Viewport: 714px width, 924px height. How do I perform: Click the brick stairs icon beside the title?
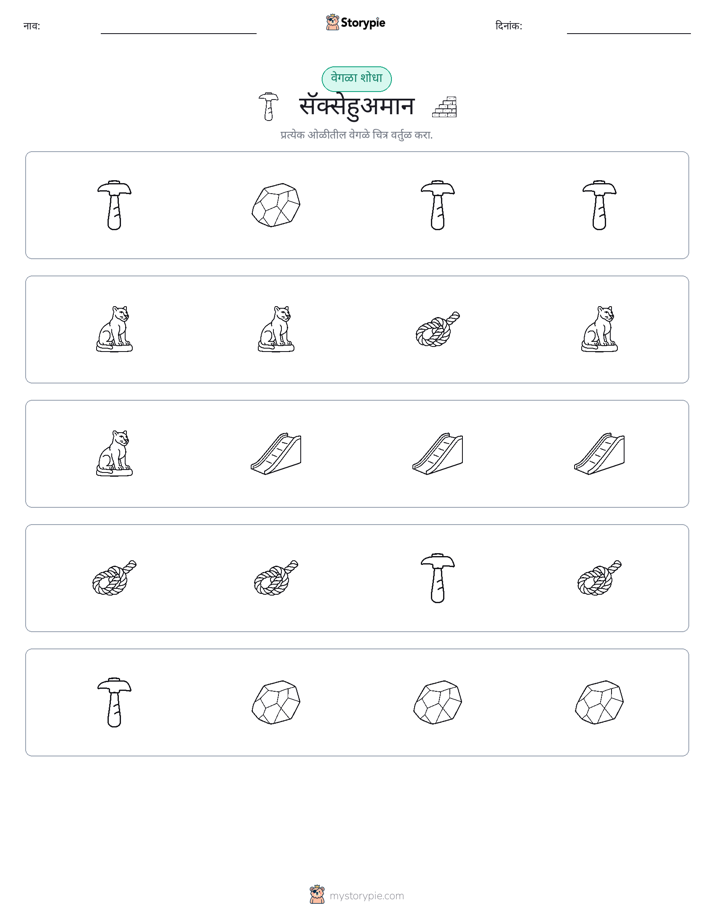(x=445, y=107)
